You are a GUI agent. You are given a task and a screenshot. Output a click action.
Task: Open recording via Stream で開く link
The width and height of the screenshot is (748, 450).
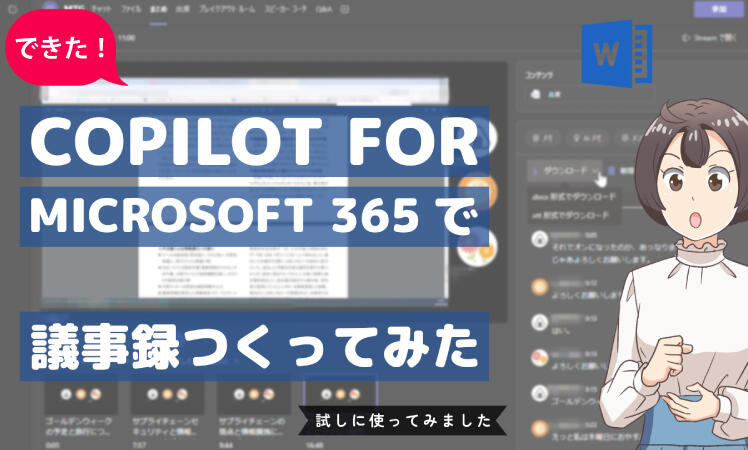pos(708,37)
